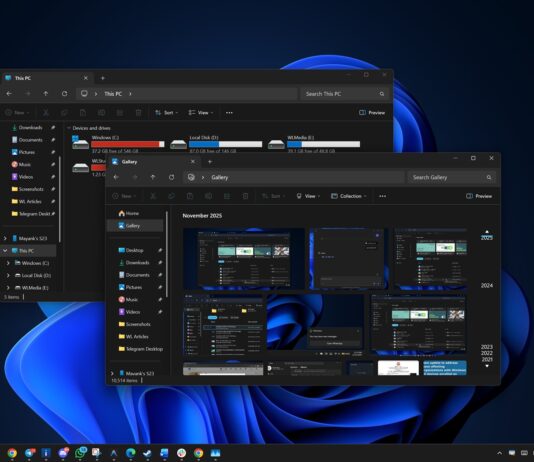The width and height of the screenshot is (534, 462).
Task: Expand WLMedia (E:) in sidebar tree
Action: 8,288
